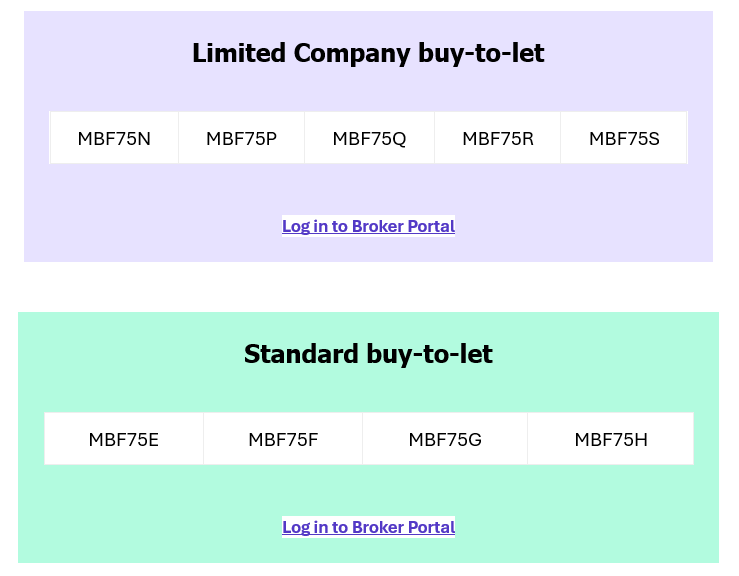Click the word Standard in the lower heading
This screenshot has height=576, width=739.
click(x=301, y=354)
